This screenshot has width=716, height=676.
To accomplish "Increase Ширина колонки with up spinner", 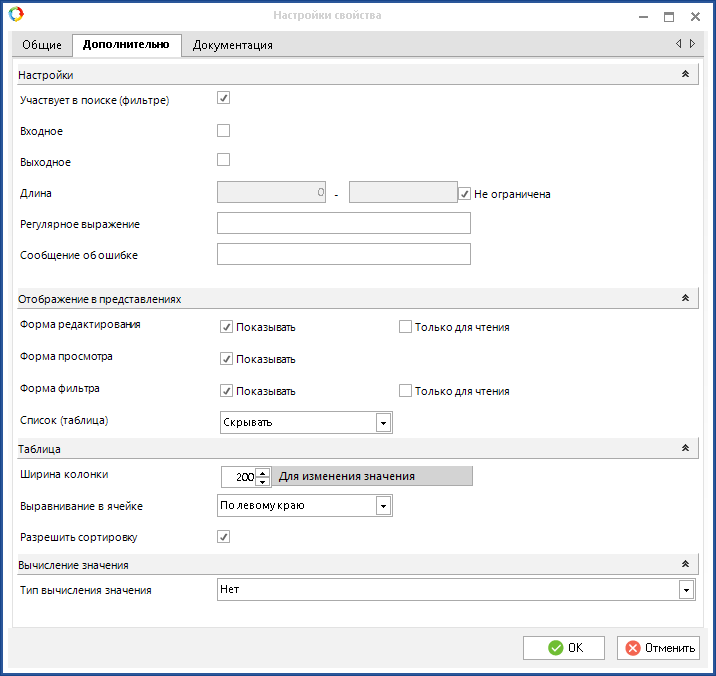I will coord(263,472).
